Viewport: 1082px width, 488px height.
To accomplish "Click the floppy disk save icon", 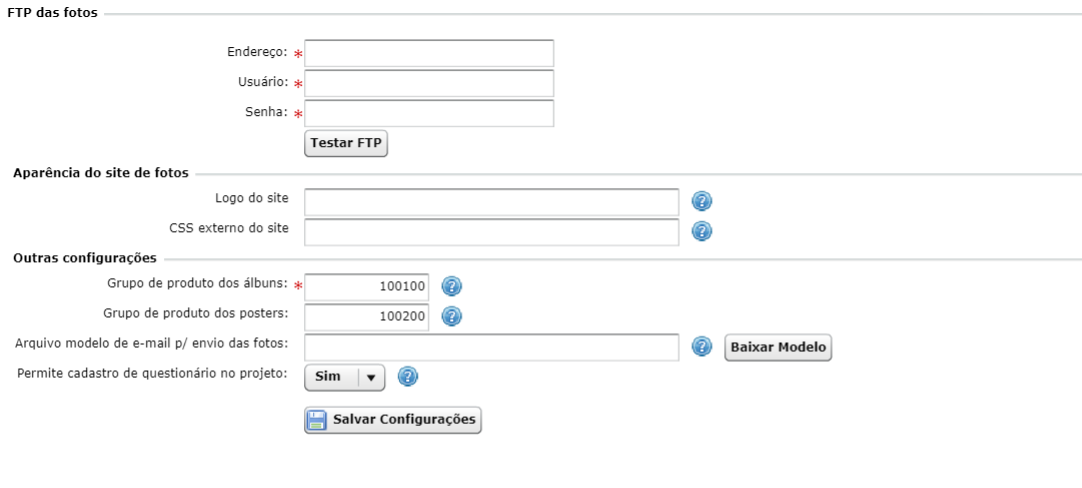I will click(317, 420).
